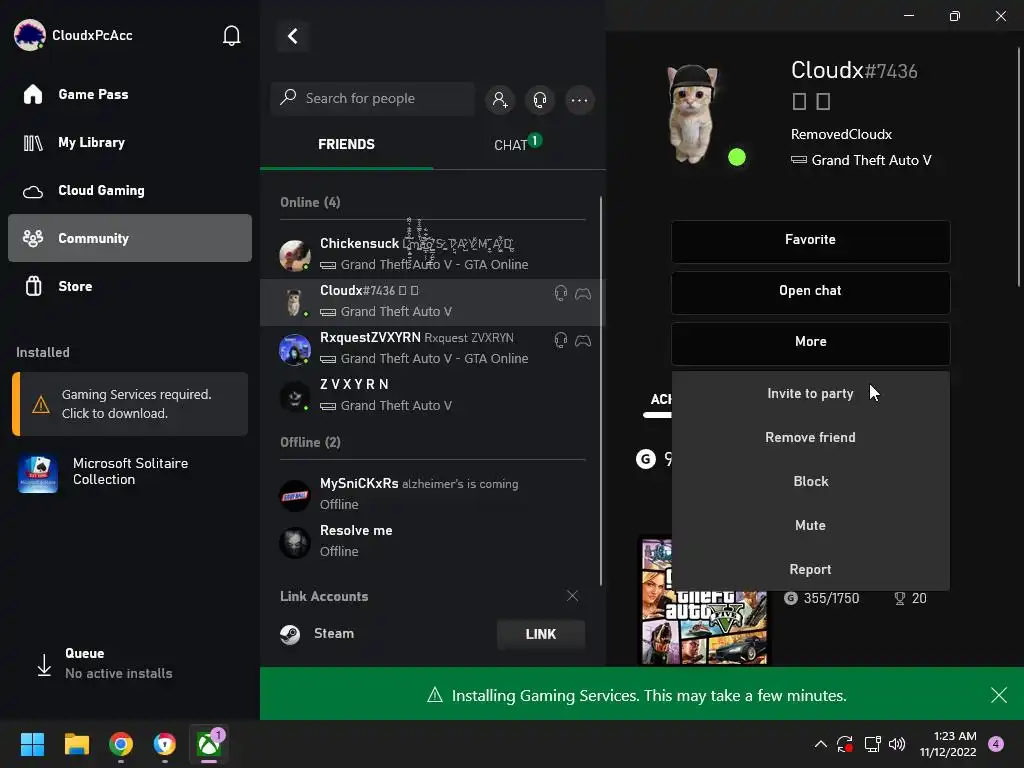Click the Favorite button
The image size is (1024, 768).
(x=810, y=240)
